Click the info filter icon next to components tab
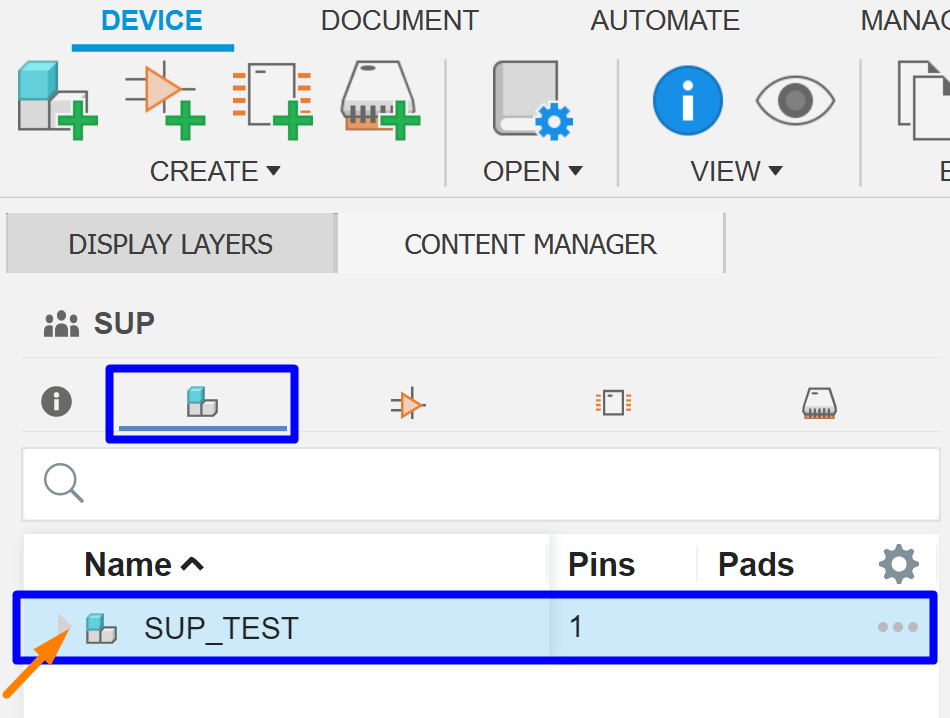The width and height of the screenshot is (950, 718). point(57,401)
